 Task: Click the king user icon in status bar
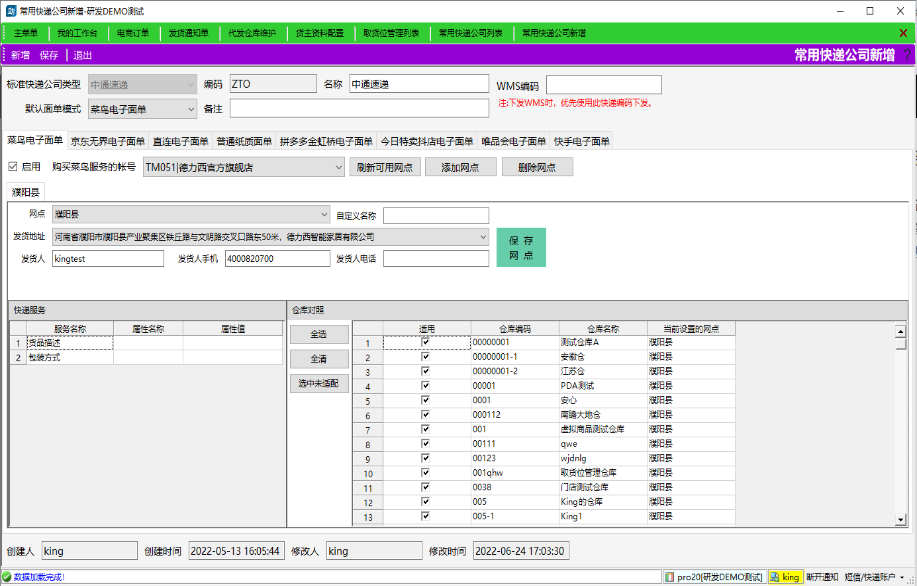click(x=774, y=577)
